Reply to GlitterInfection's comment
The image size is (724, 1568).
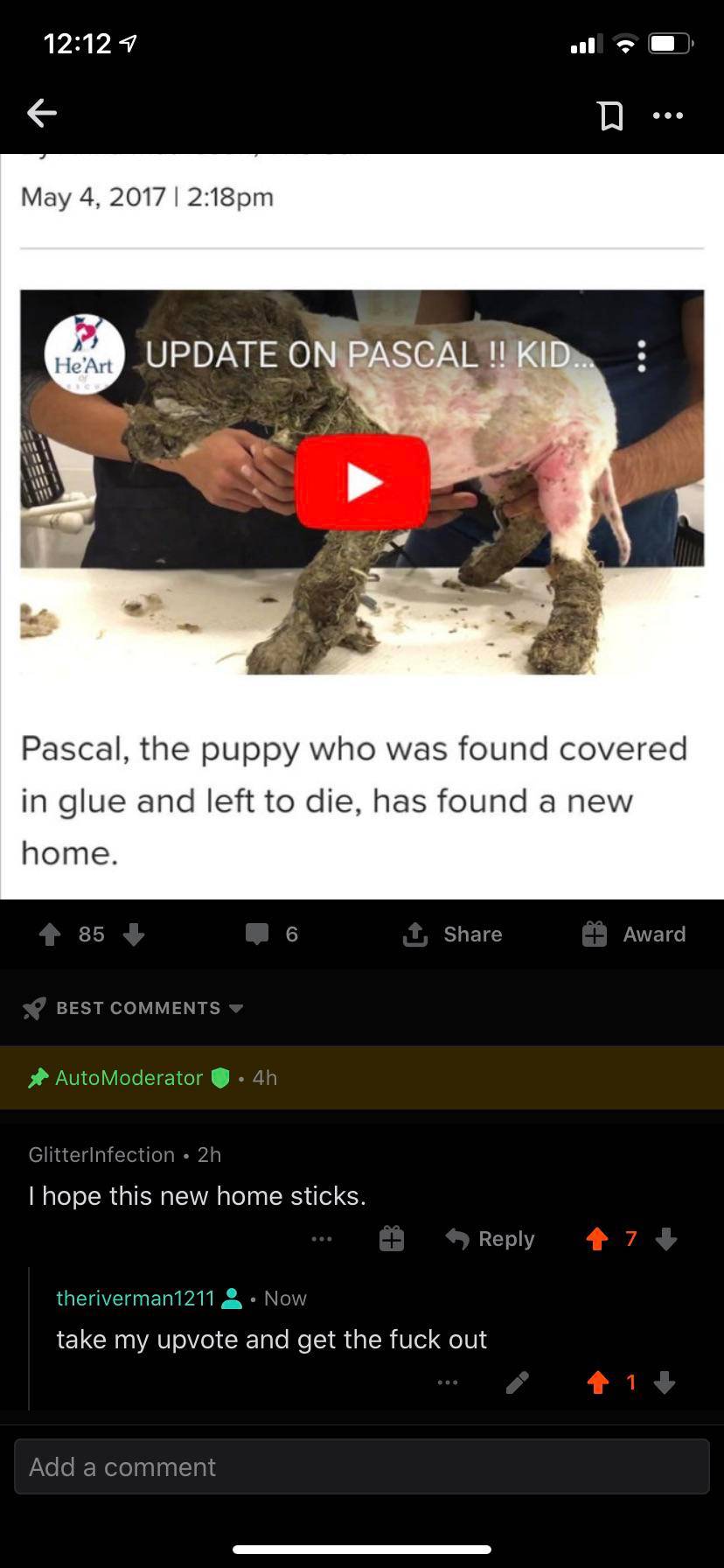pyautogui.click(x=490, y=1239)
